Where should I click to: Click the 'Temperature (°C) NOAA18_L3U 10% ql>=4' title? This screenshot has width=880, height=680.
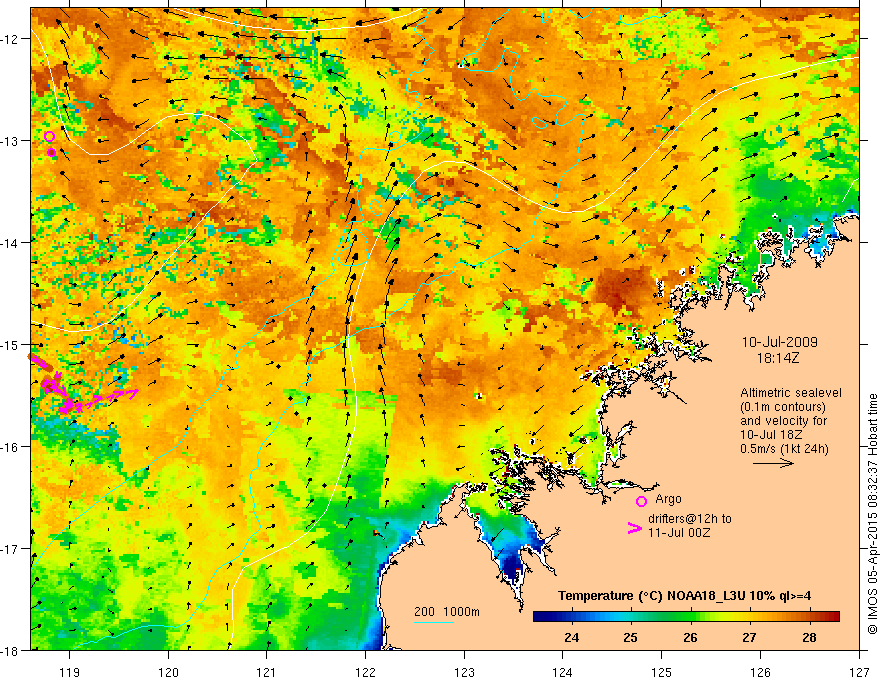684,596
